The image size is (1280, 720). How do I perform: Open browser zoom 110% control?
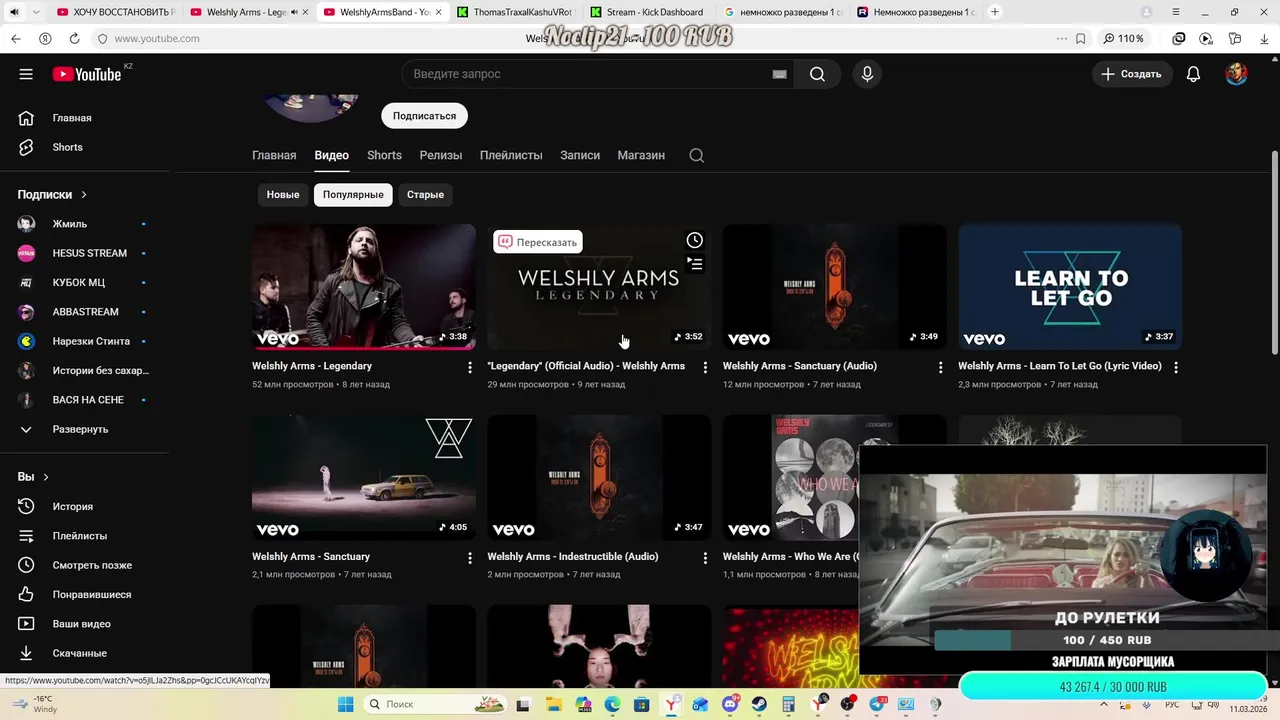tap(1124, 38)
